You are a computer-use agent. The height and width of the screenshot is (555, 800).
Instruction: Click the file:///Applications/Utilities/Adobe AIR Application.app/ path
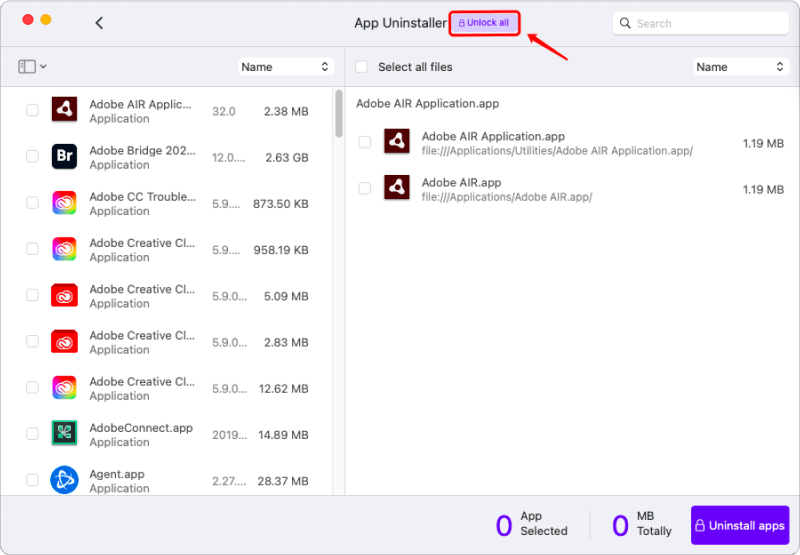click(x=557, y=151)
